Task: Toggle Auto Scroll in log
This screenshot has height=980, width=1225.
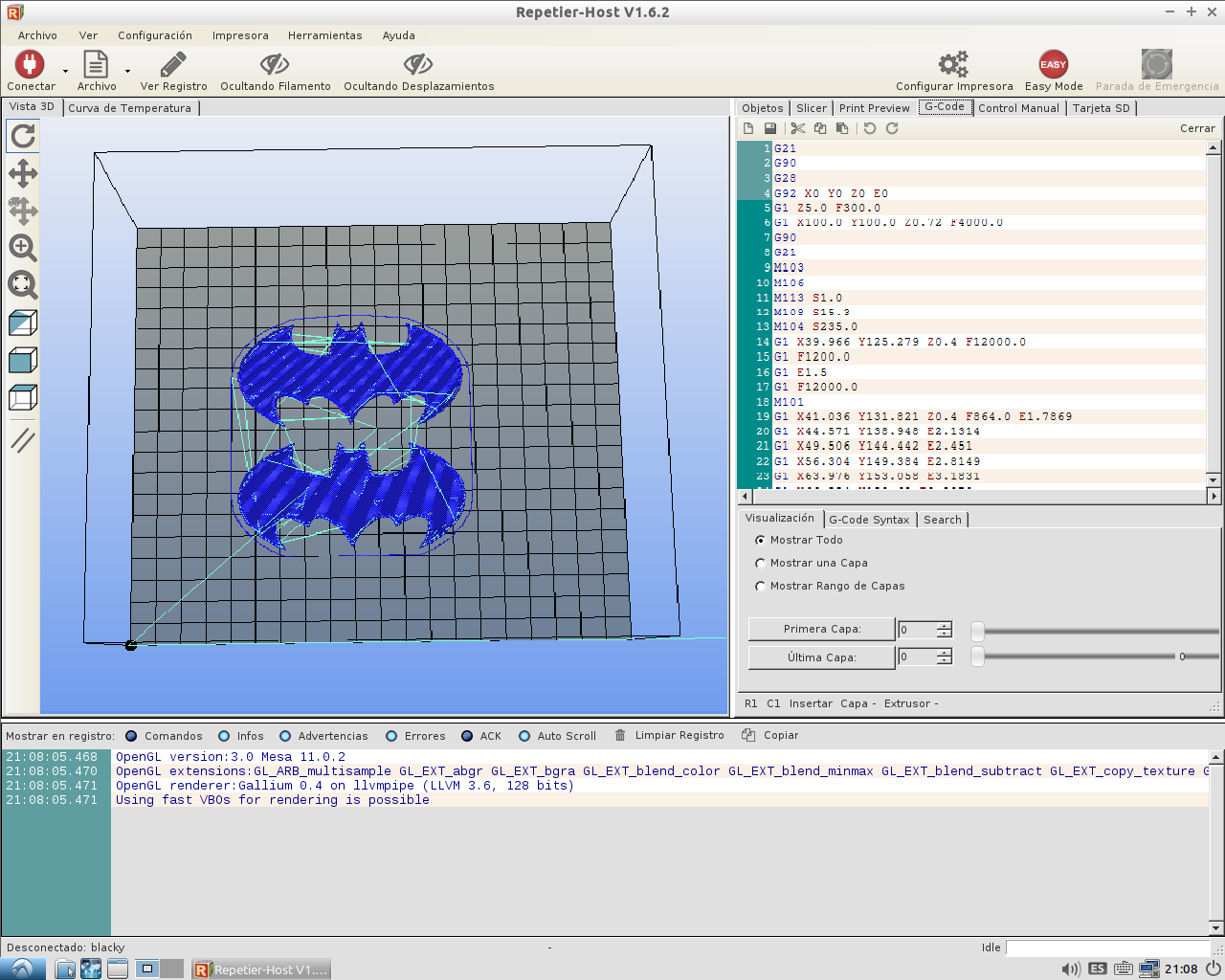Action: click(524, 736)
